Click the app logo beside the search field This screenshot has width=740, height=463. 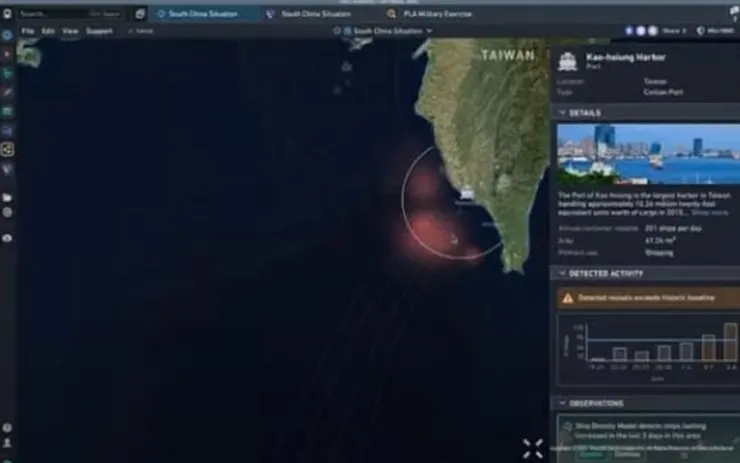(7, 13)
